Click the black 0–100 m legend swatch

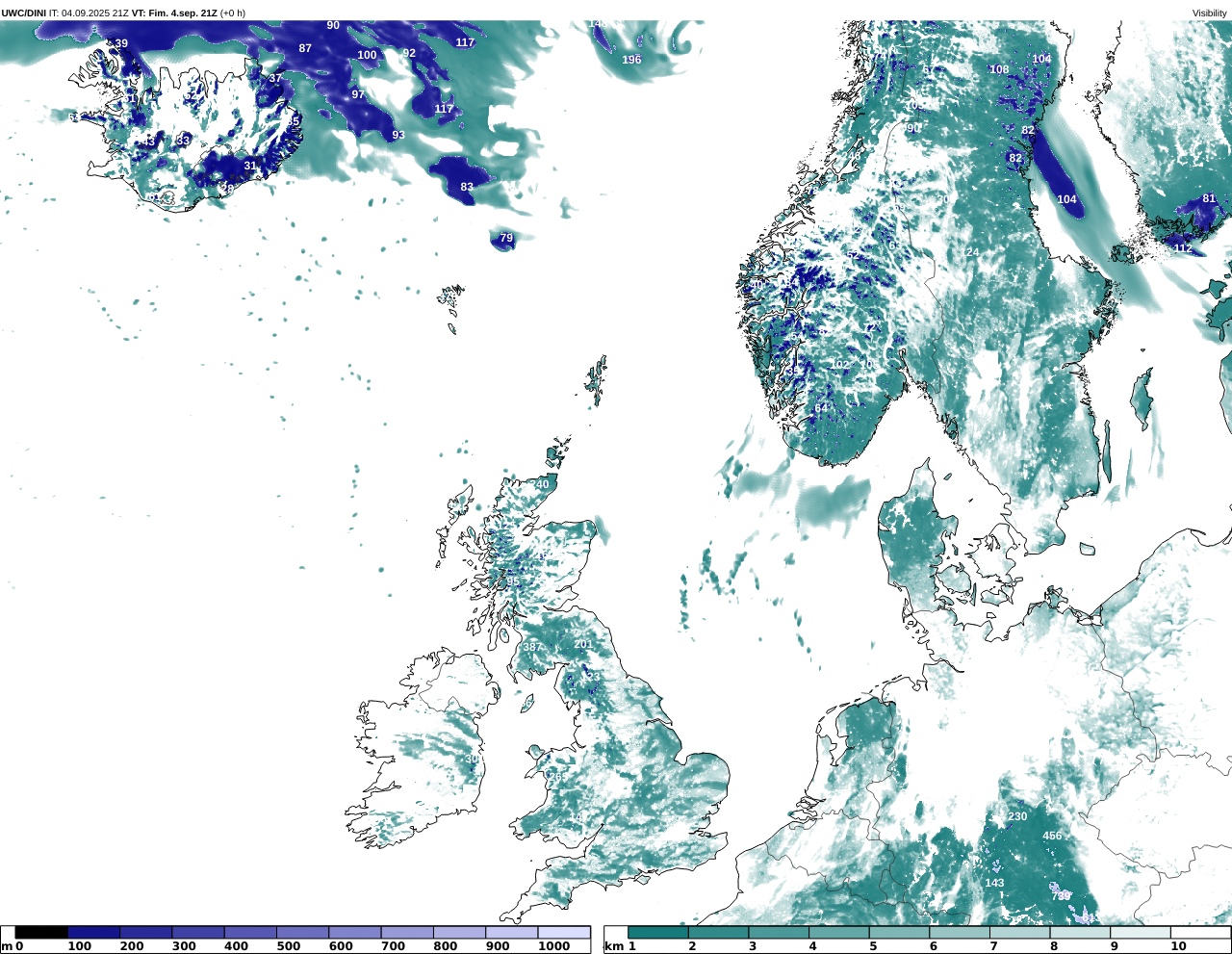41,932
